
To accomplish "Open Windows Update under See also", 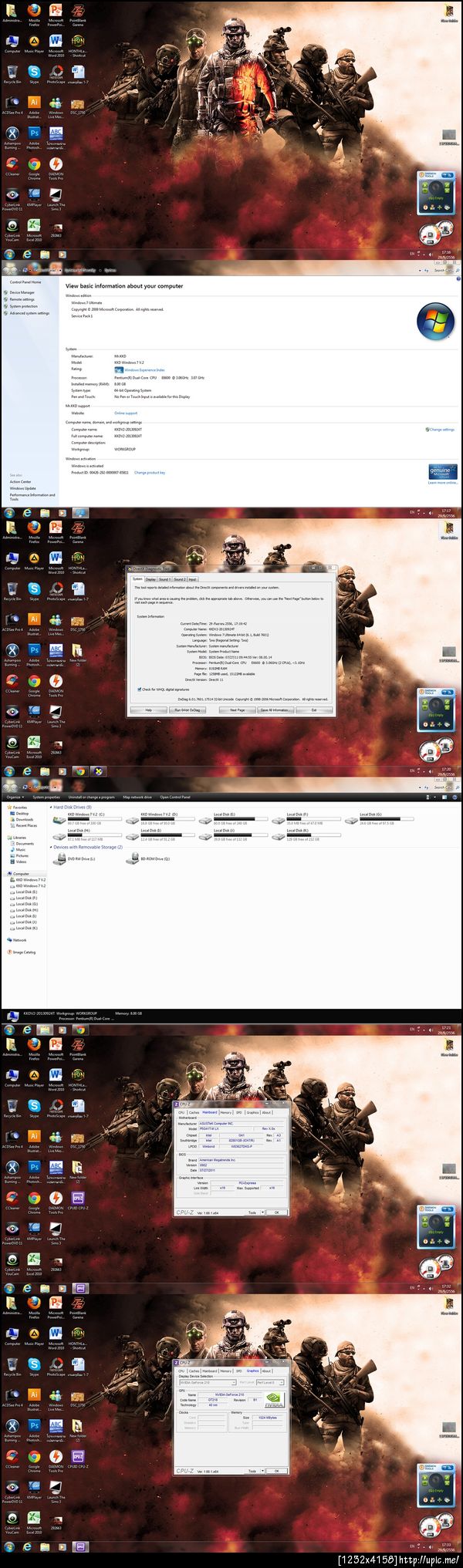I will coord(22,488).
